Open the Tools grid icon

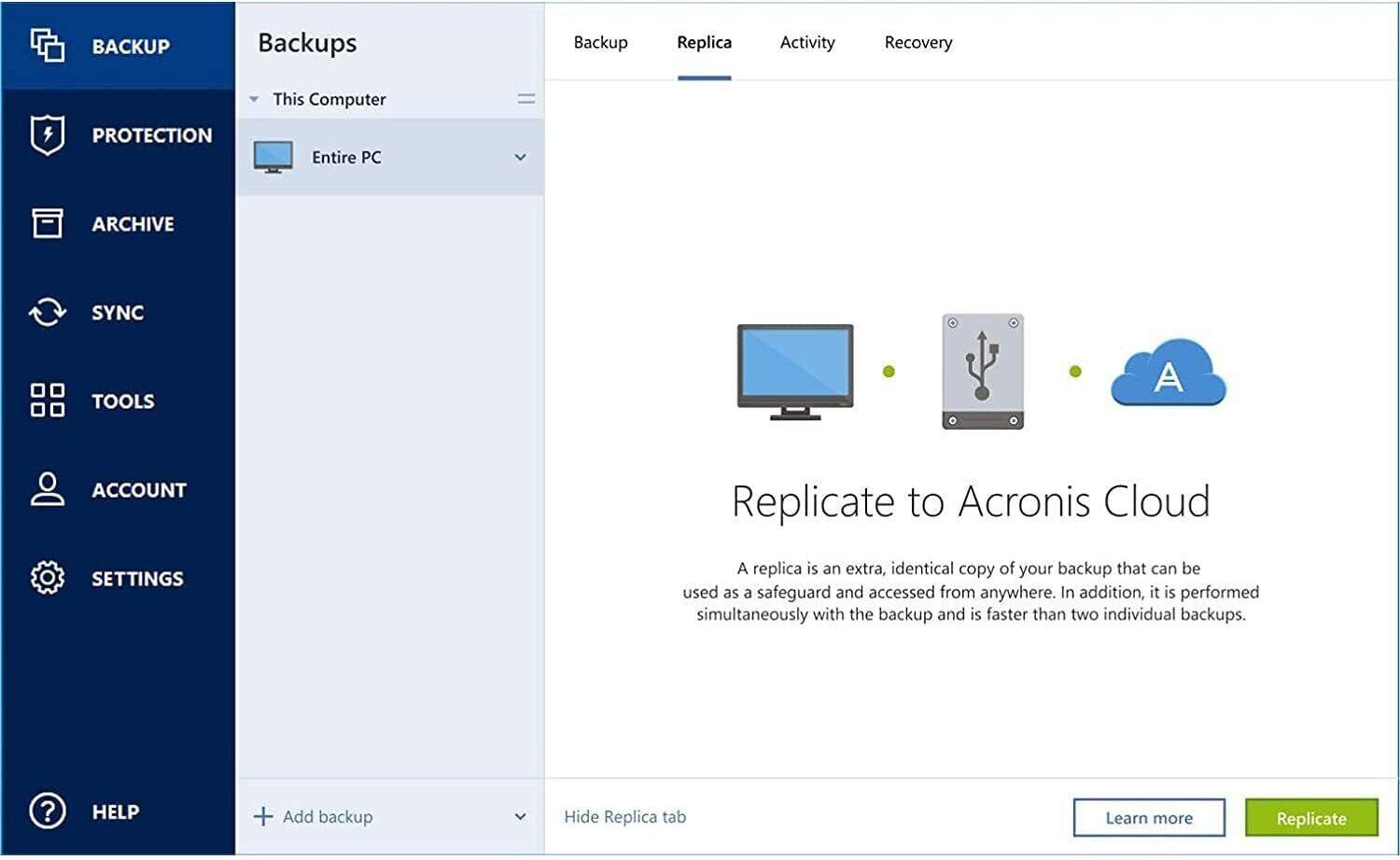(47, 401)
